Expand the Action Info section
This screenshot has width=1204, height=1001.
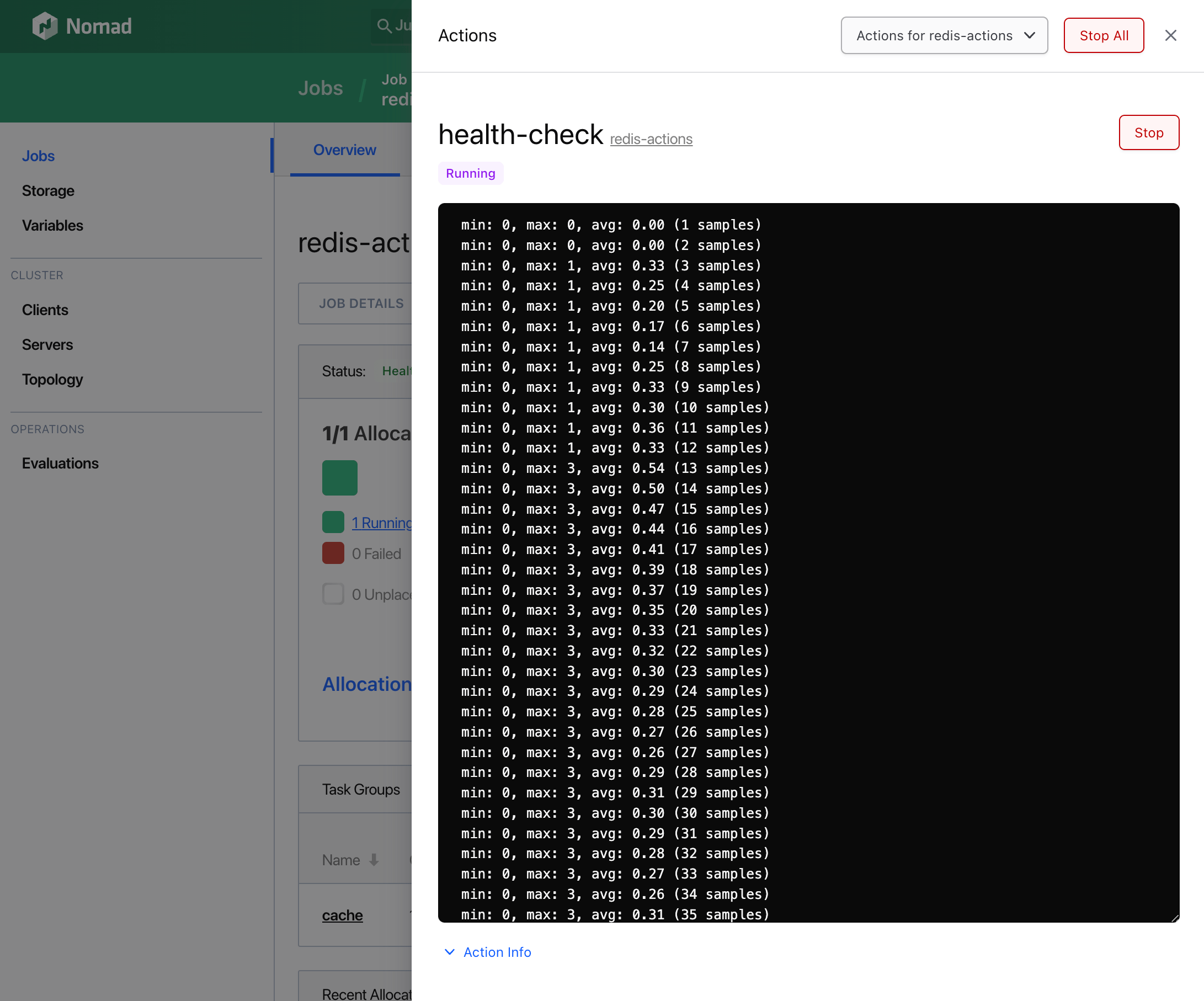pyautogui.click(x=497, y=952)
